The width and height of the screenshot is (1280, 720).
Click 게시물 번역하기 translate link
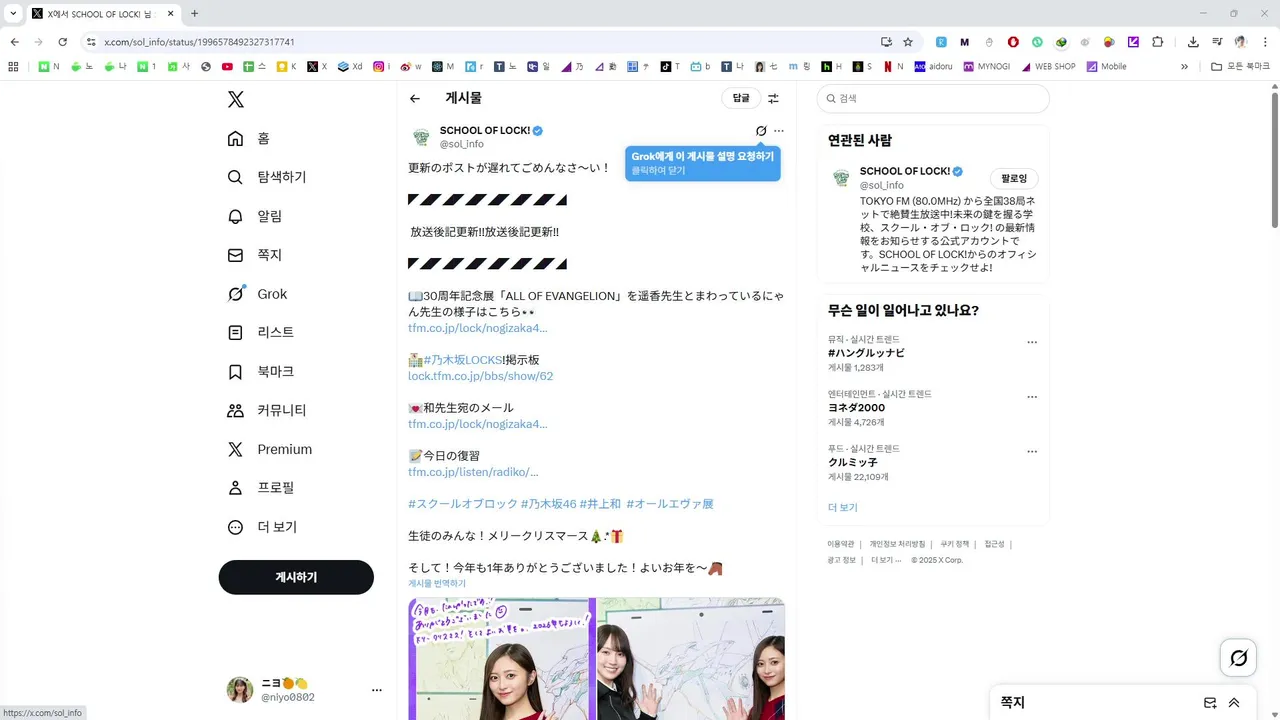[437, 583]
